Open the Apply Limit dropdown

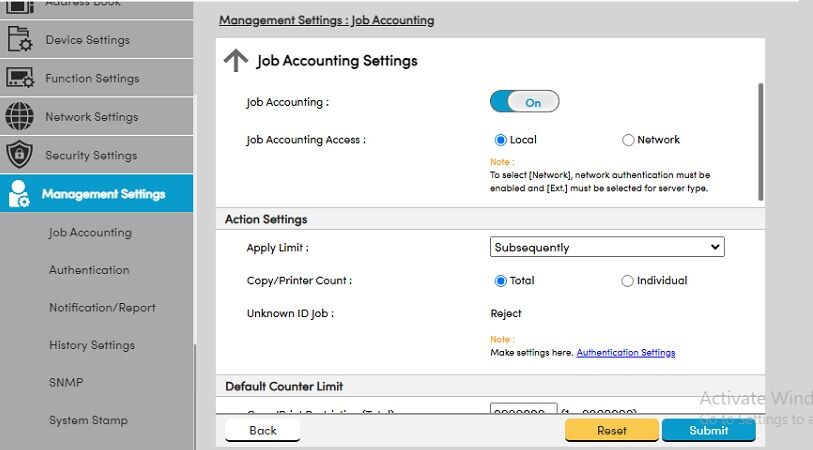607,247
